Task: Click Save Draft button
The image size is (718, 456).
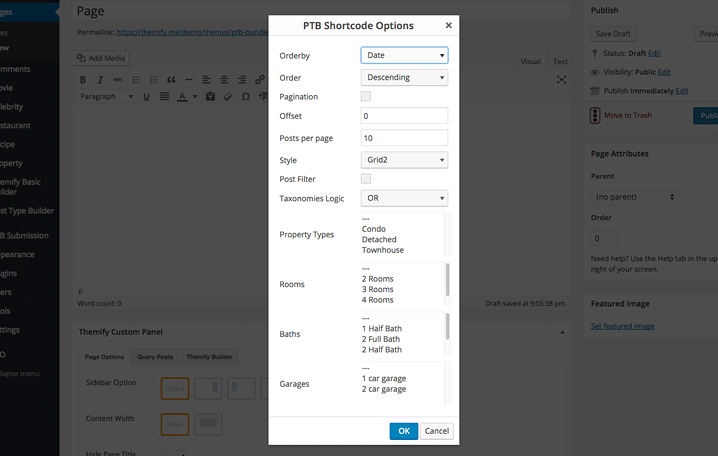Action: pos(613,34)
